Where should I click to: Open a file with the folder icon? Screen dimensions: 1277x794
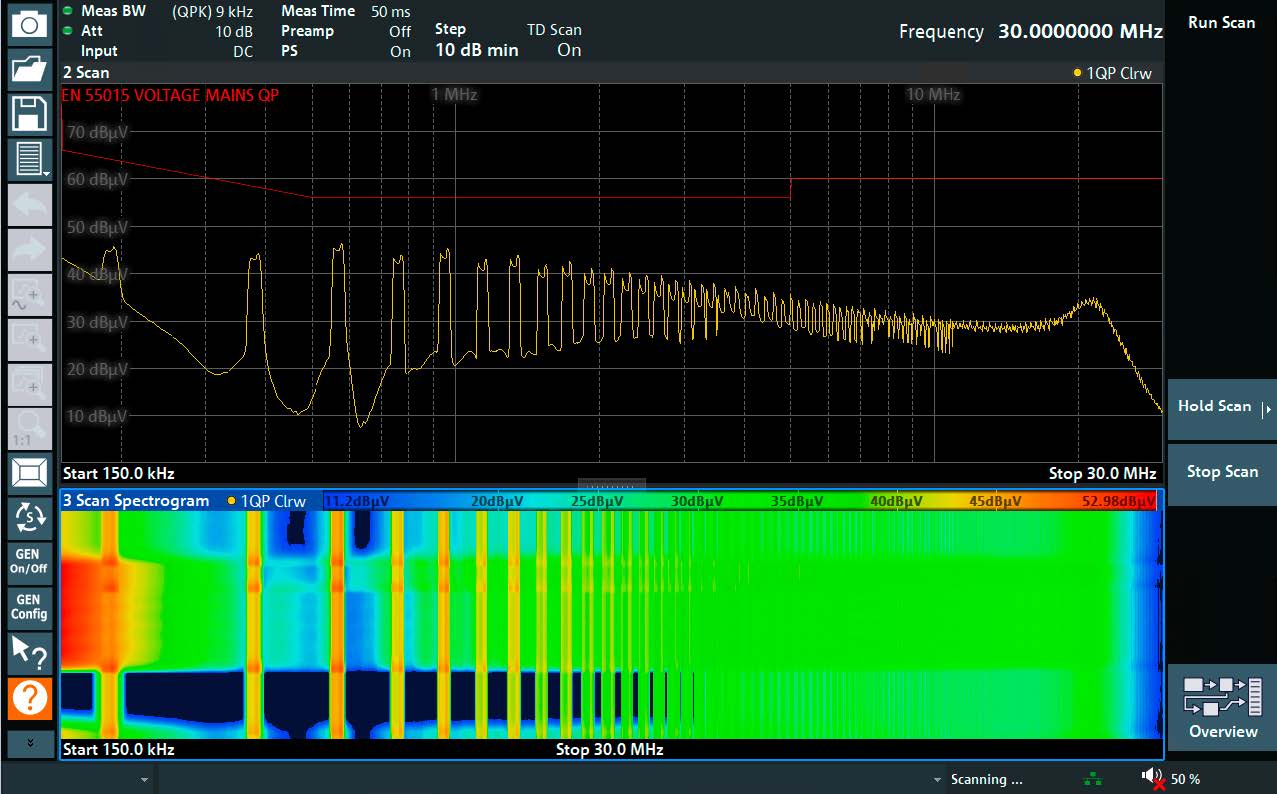point(30,69)
